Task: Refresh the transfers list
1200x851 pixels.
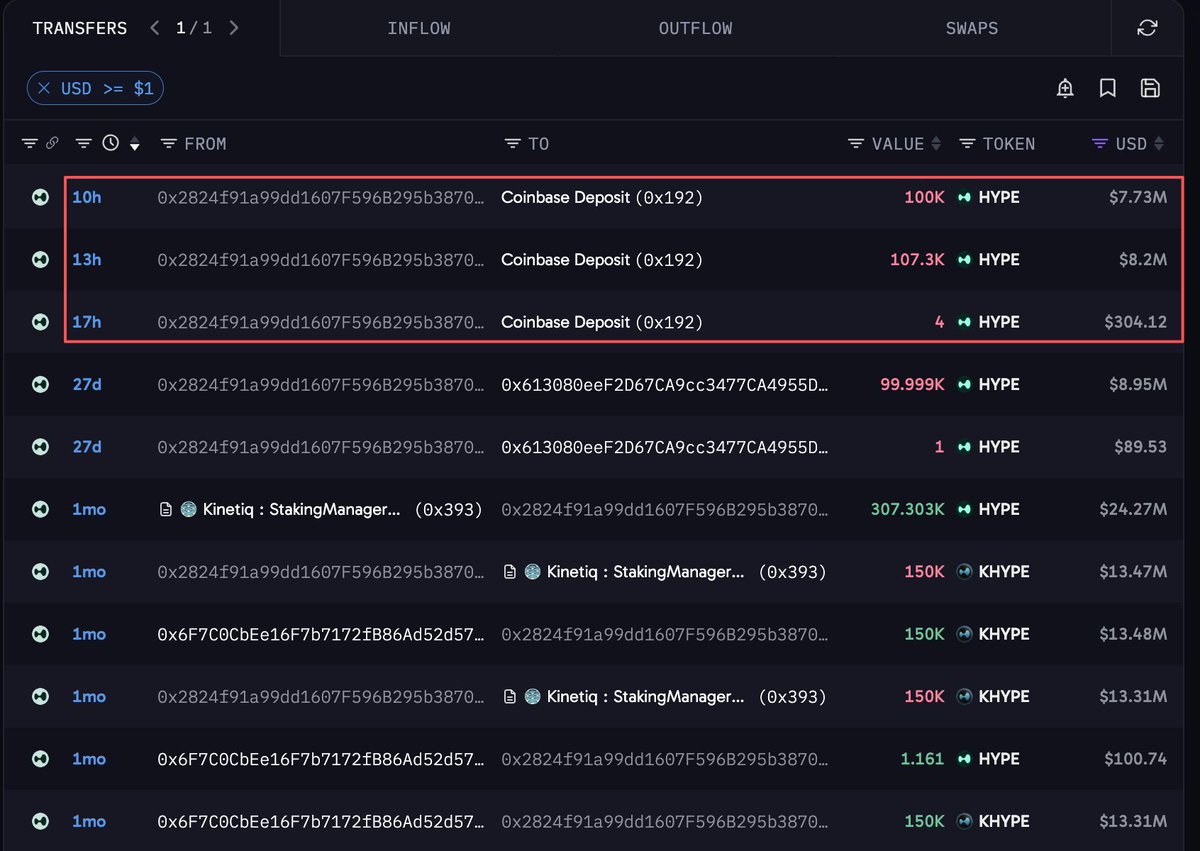Action: coord(1147,28)
